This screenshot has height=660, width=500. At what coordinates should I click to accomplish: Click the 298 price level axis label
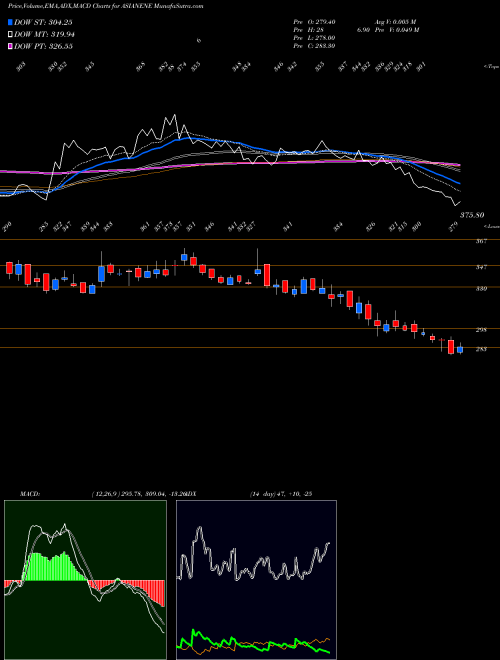point(481,330)
